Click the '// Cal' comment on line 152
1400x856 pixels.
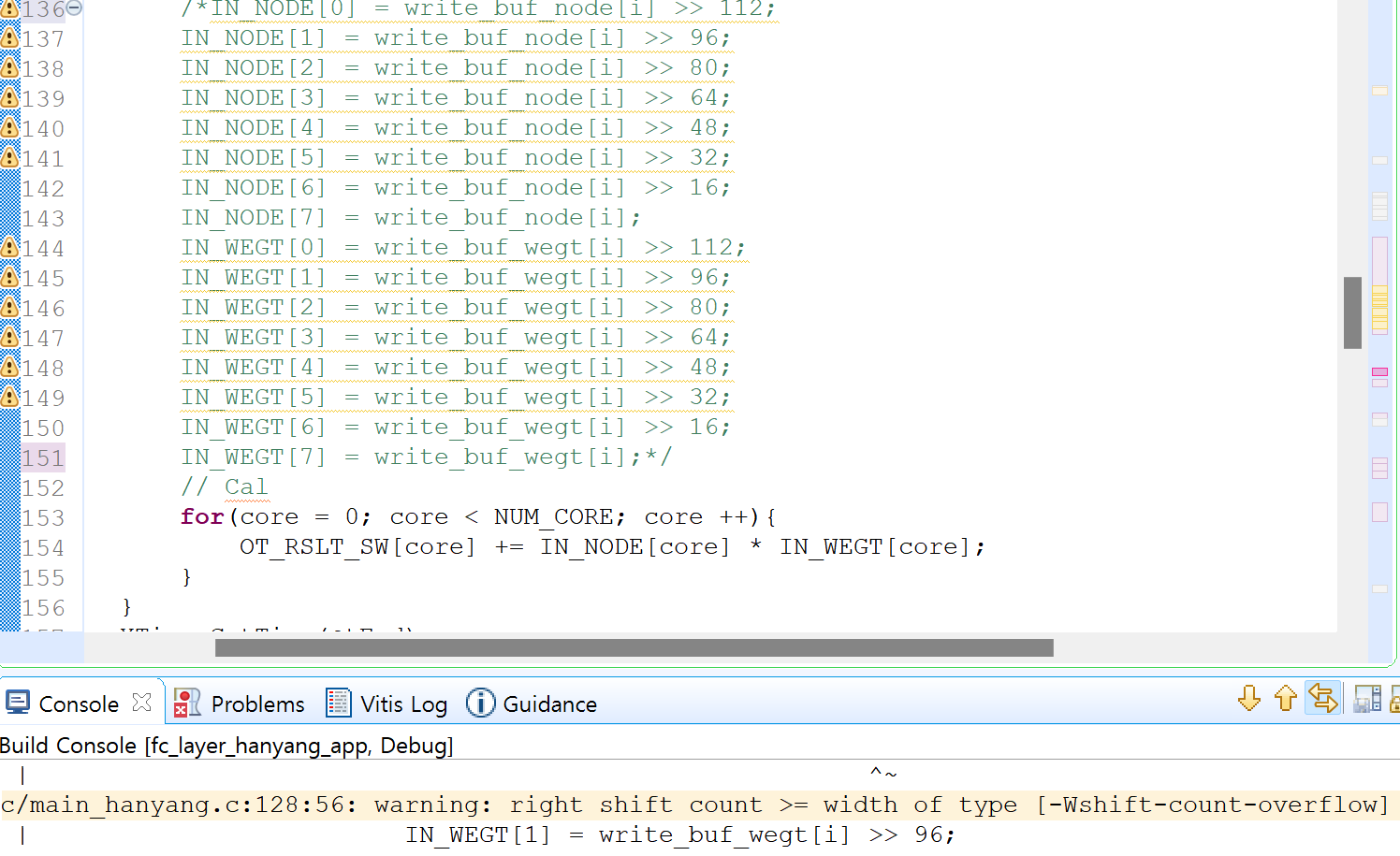coord(225,486)
